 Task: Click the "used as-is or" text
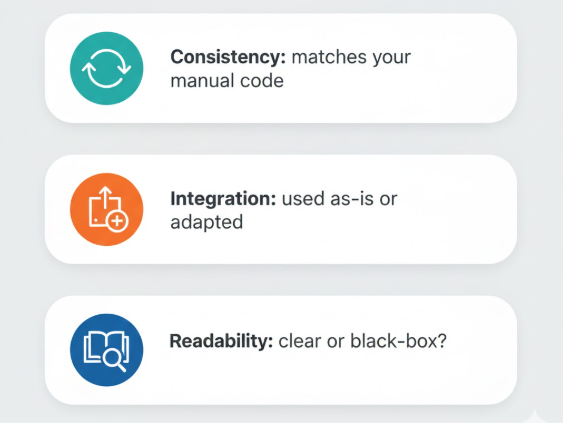click(x=339, y=199)
